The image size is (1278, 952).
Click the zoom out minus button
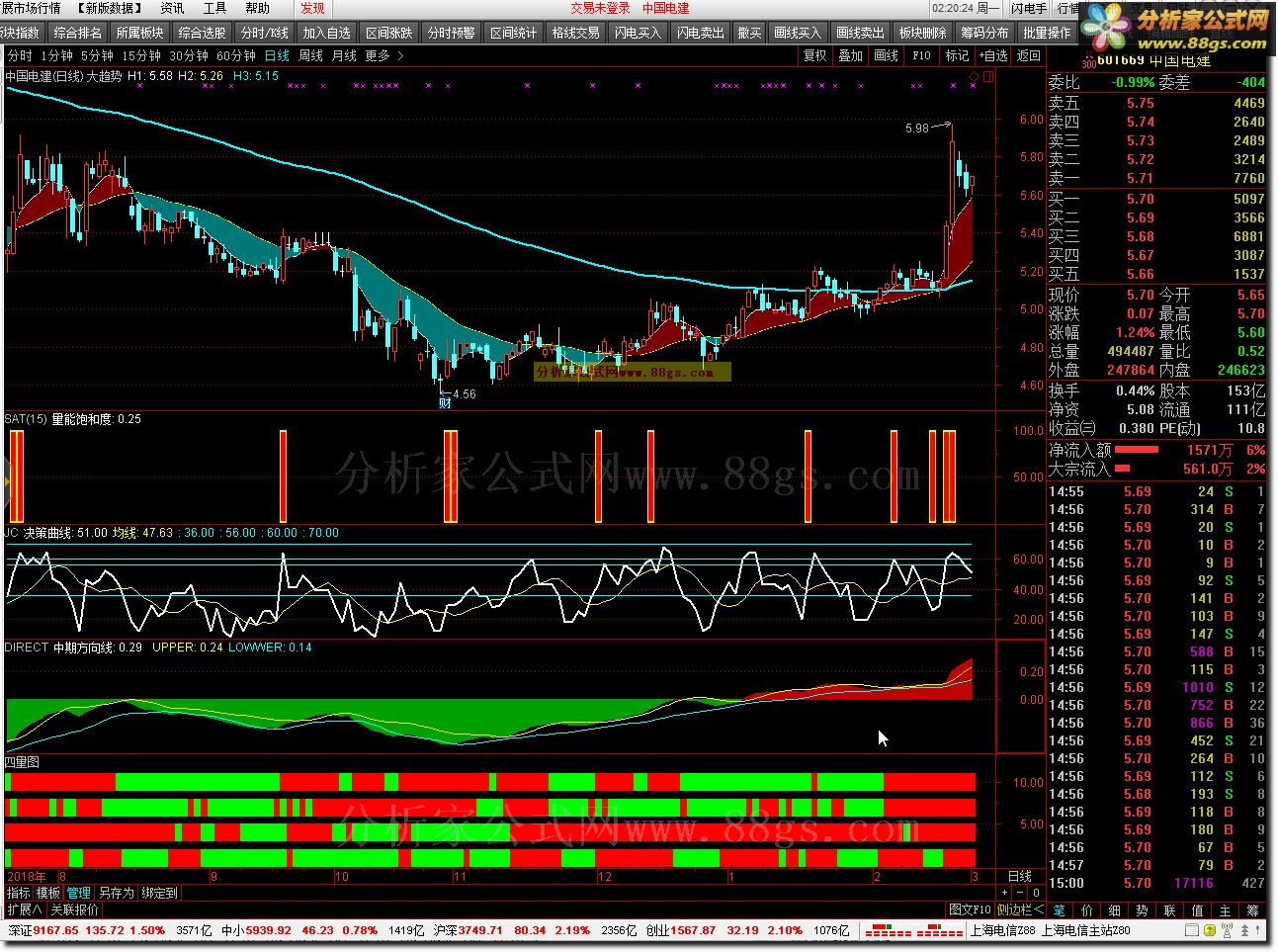pos(1021,893)
